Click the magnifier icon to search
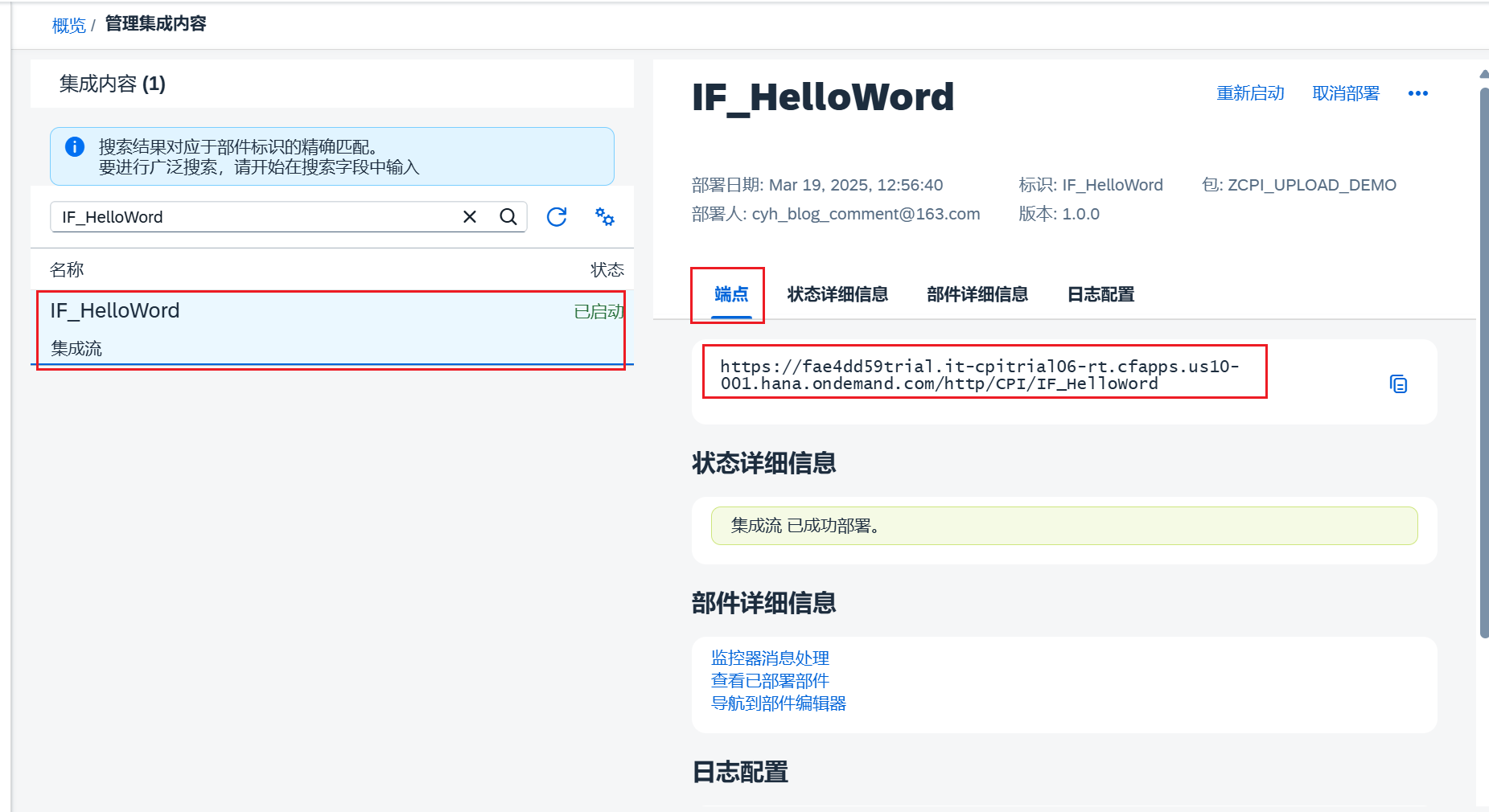The image size is (1489, 812). (508, 216)
